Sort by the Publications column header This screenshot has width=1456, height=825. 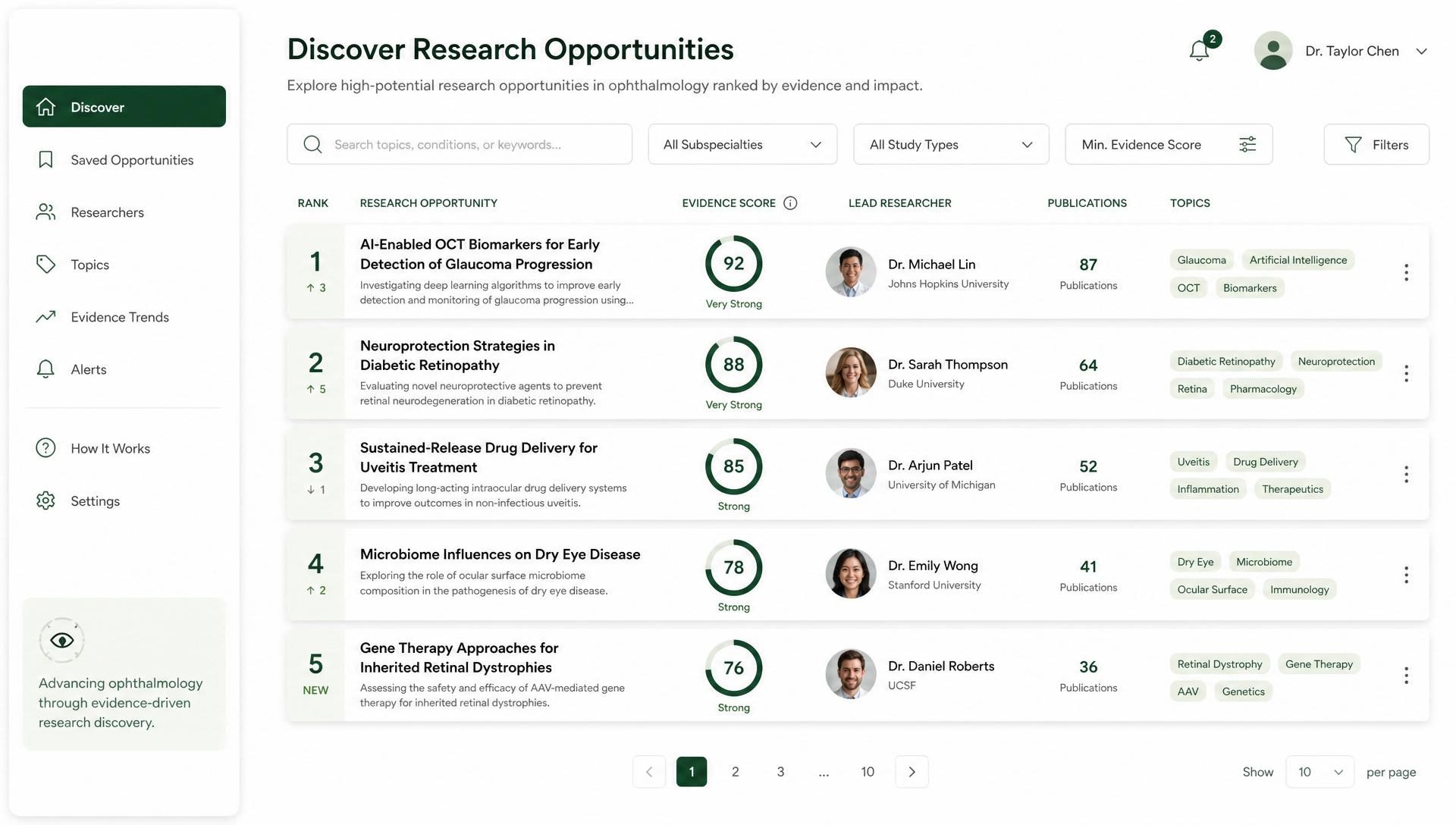tap(1087, 203)
